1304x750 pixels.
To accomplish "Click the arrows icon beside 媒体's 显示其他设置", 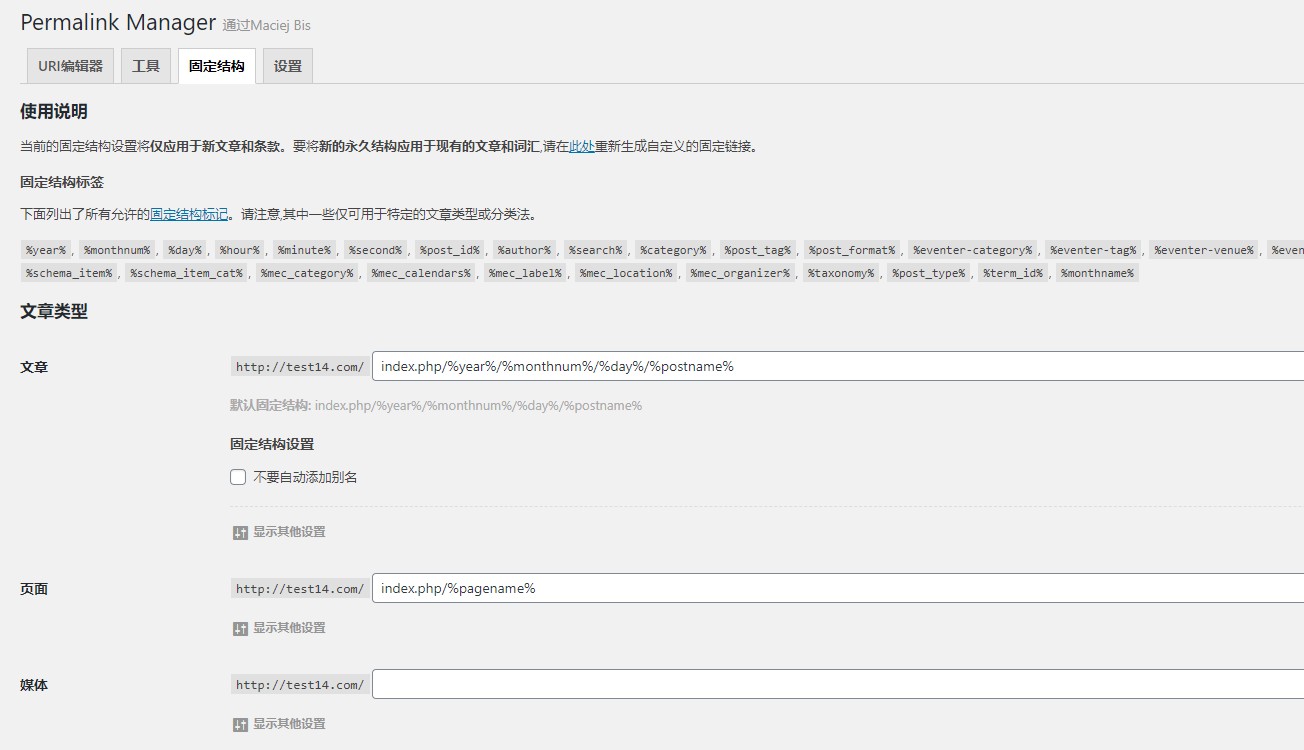I will [x=240, y=724].
